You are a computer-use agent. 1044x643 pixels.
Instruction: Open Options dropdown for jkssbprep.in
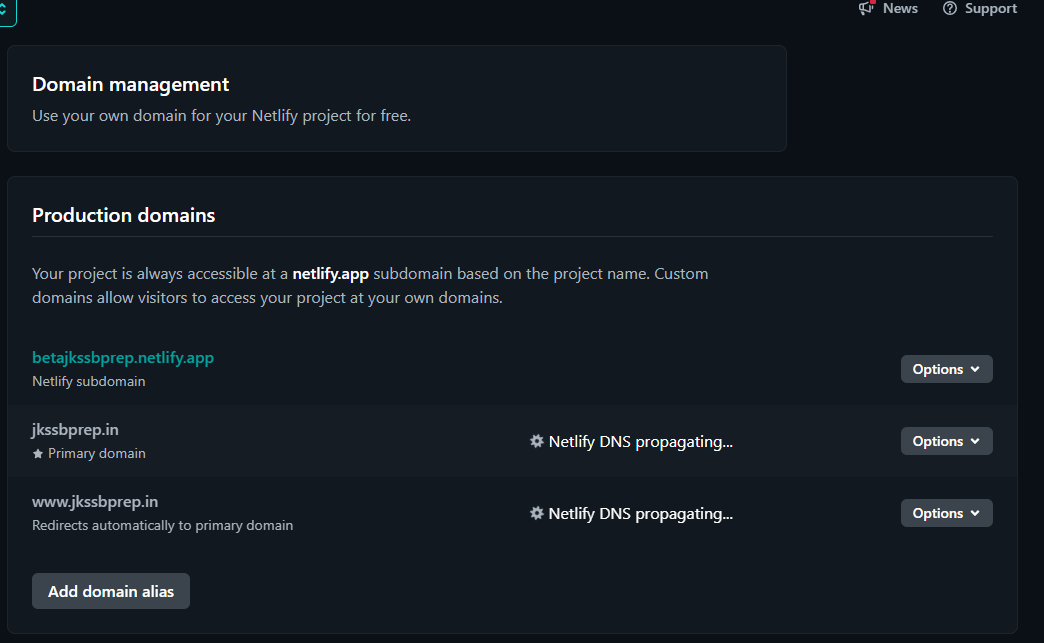pos(946,441)
